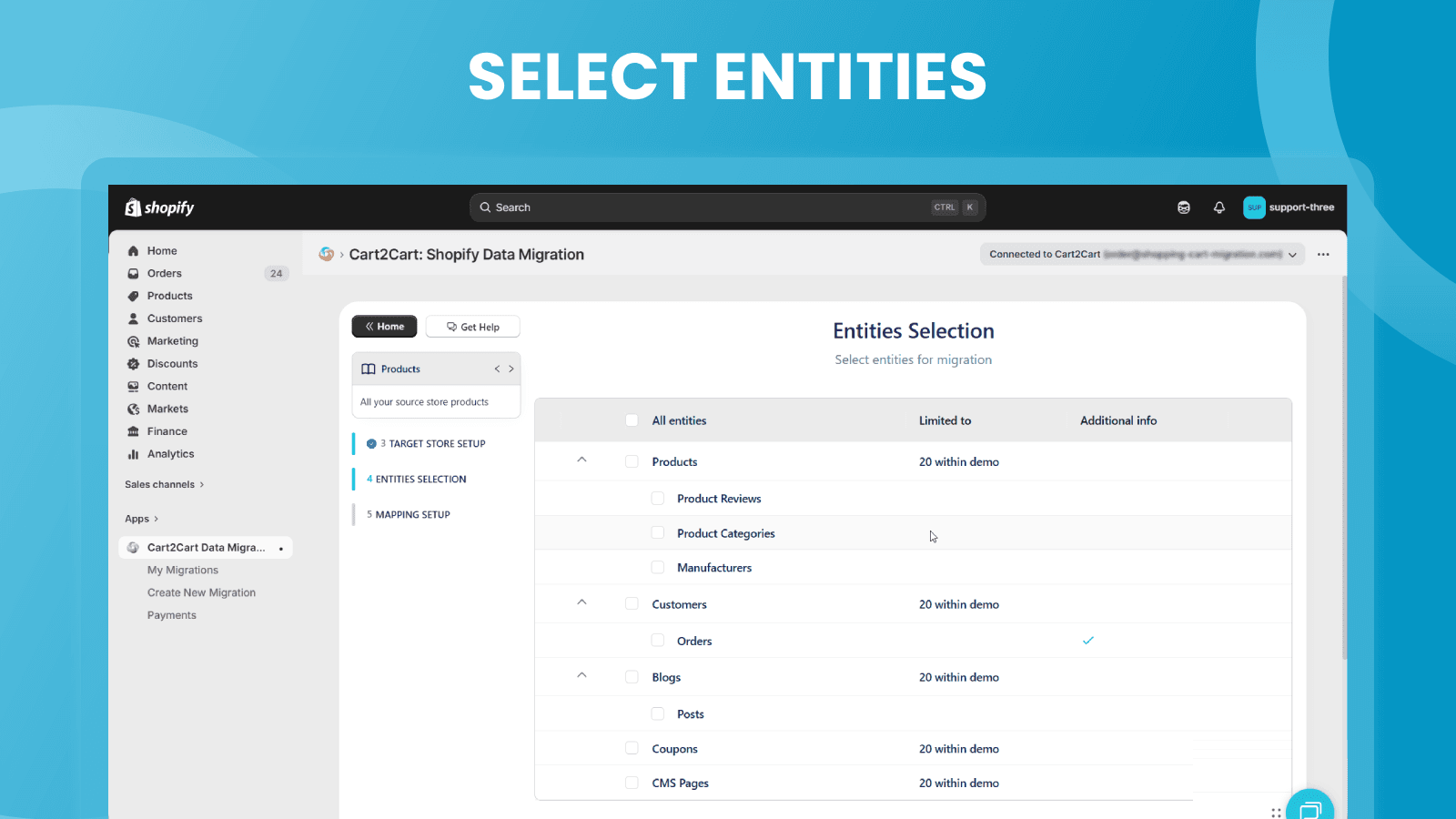Open Customers in the sidebar

(175, 318)
